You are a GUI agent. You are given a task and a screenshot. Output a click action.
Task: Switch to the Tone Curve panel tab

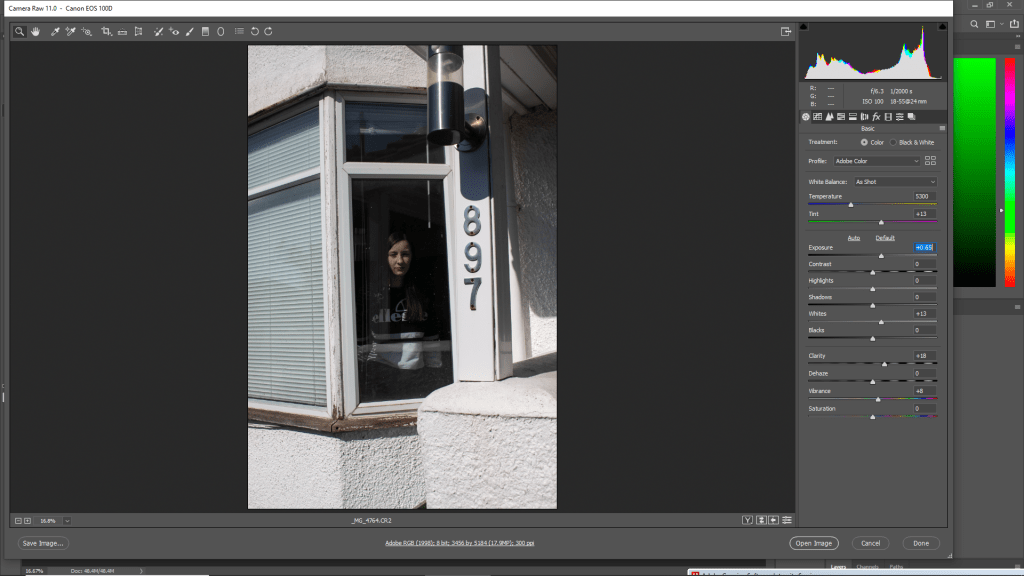[818, 117]
